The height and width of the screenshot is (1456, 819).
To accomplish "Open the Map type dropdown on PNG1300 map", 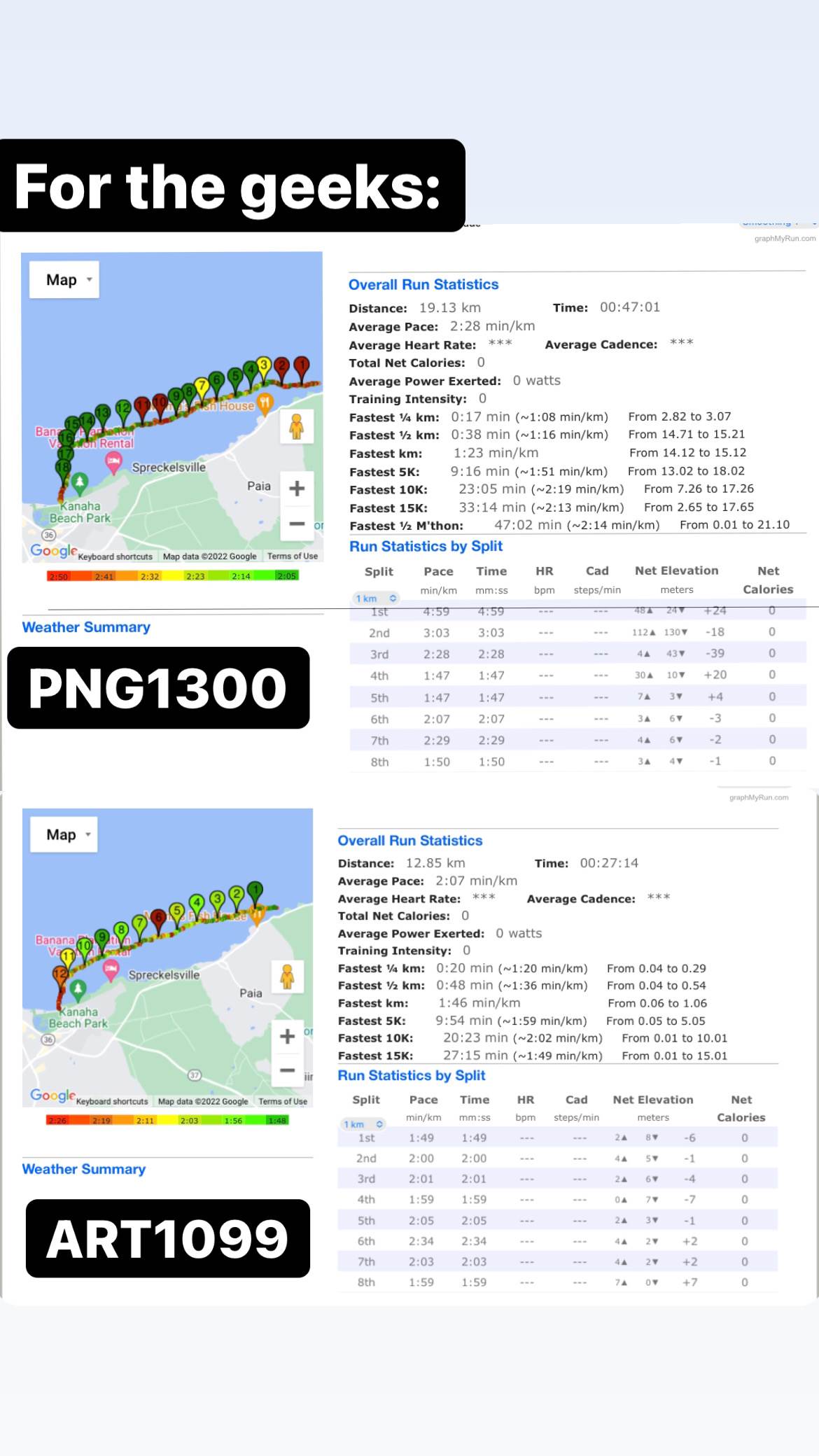I will [x=64, y=280].
